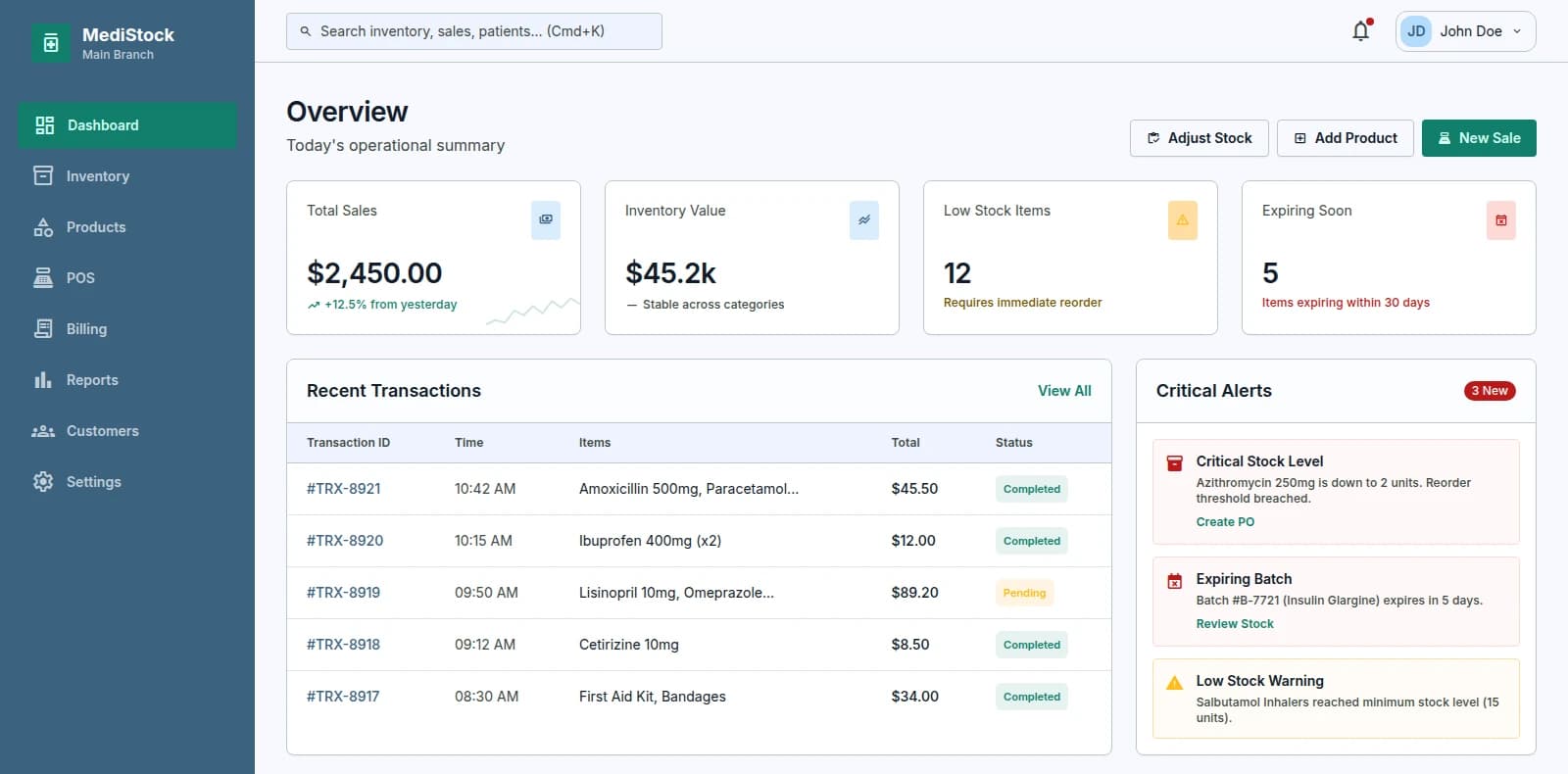The width and height of the screenshot is (1568, 774).
Task: Click the Adjust Stock button
Action: click(x=1200, y=138)
